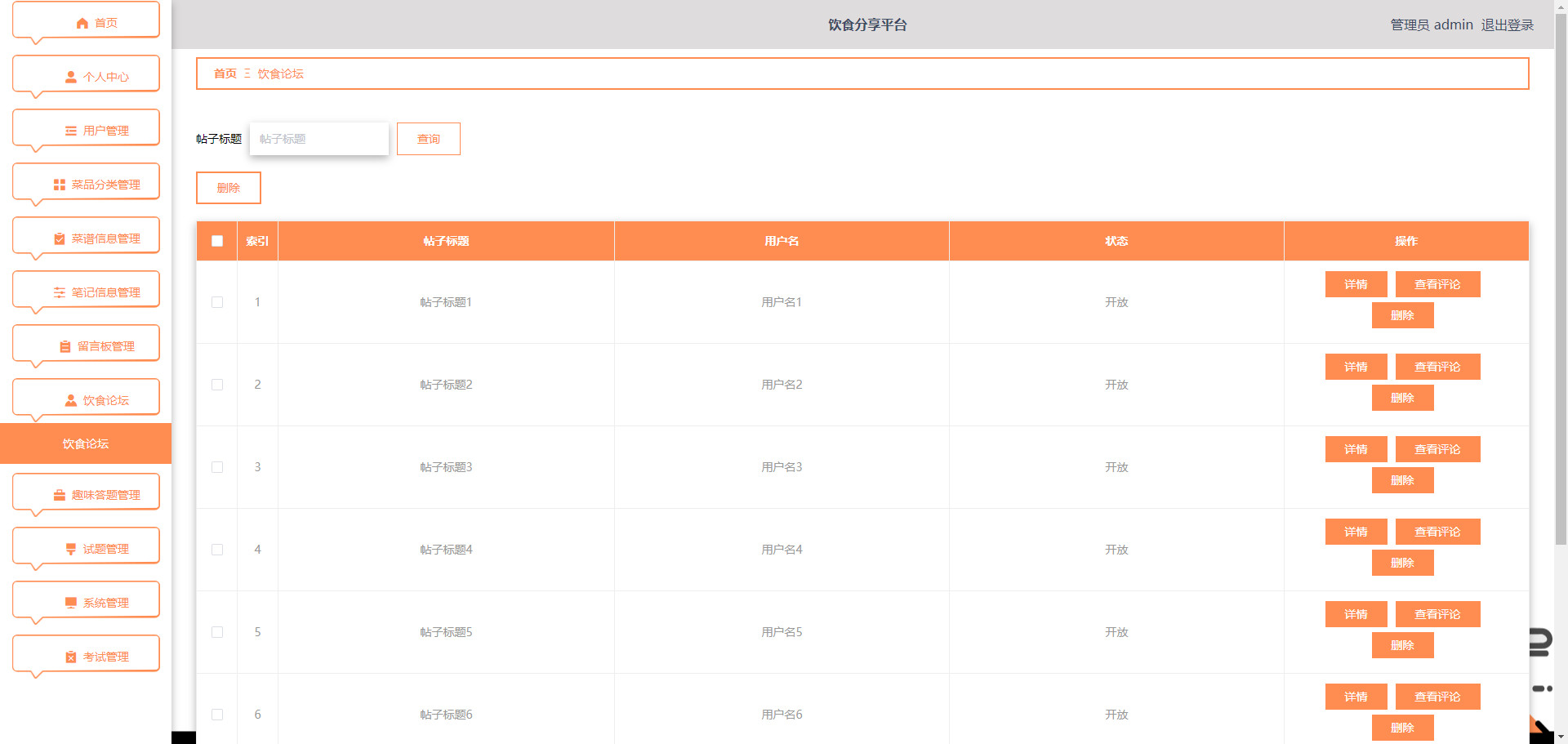
Task: Expand the 菜谱信息管理 sidebar menu
Action: tap(86, 238)
